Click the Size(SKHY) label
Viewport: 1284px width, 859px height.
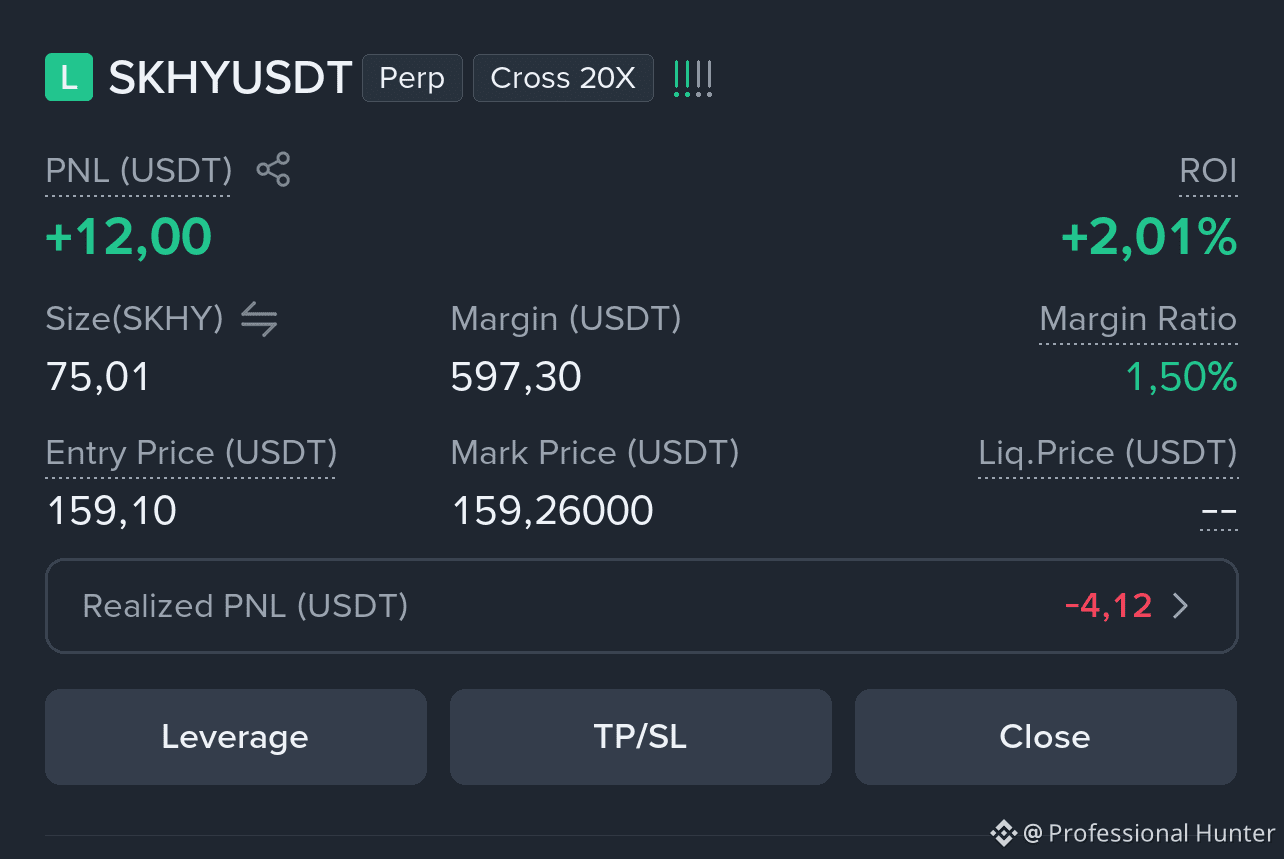click(134, 320)
